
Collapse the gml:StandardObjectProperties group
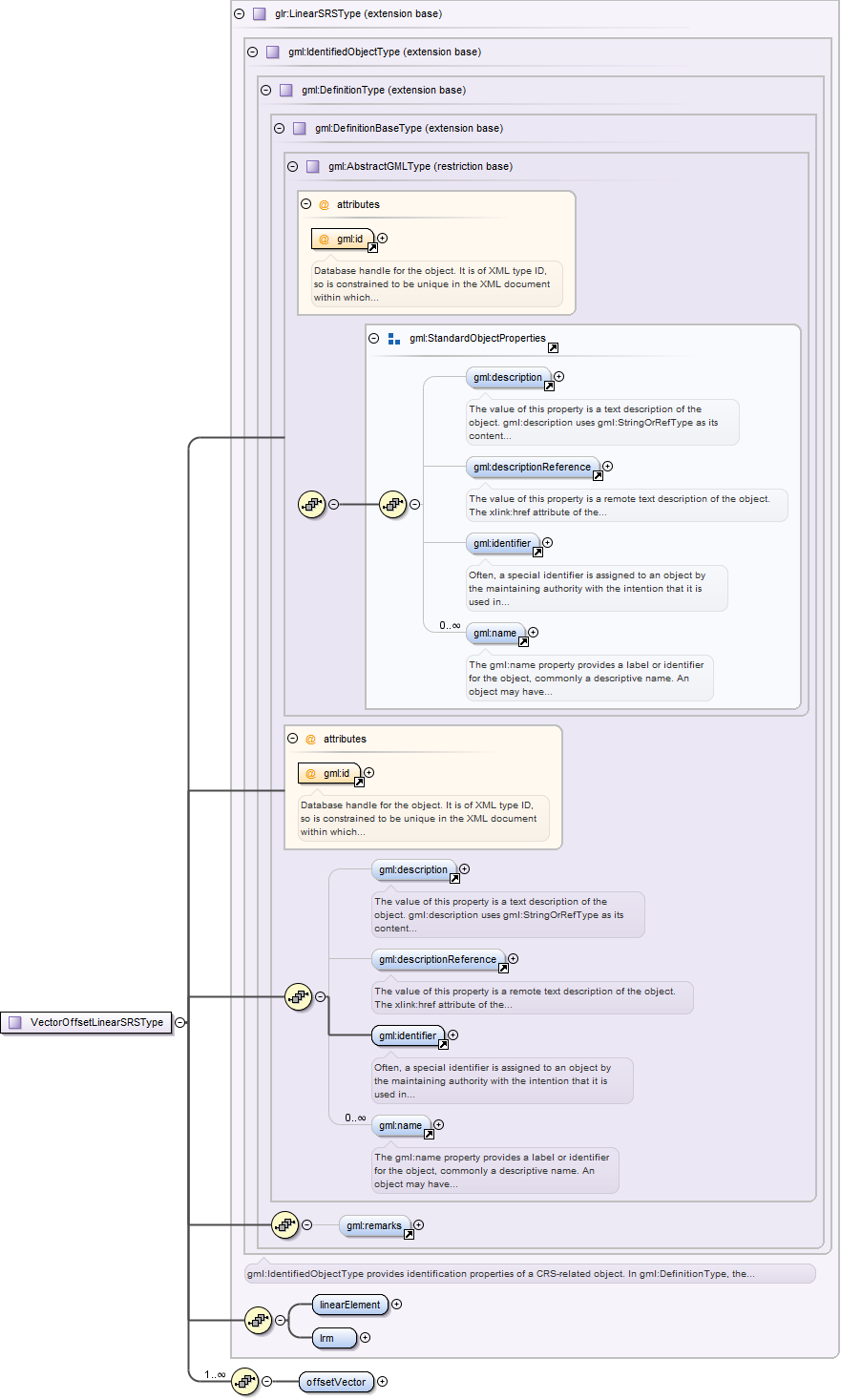[x=374, y=339]
